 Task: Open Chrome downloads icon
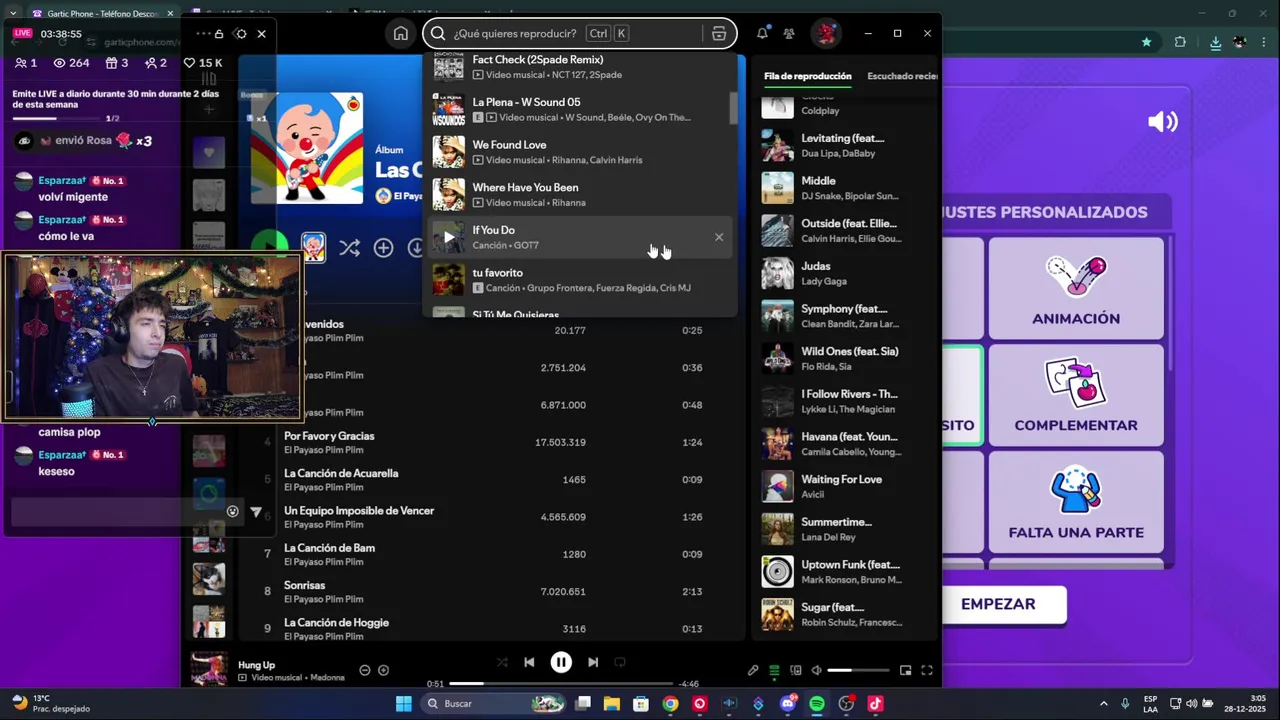point(1215,42)
